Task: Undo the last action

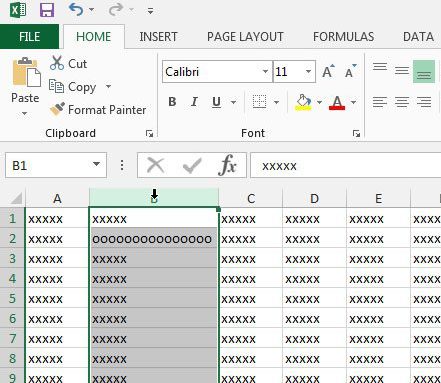Action: click(76, 10)
